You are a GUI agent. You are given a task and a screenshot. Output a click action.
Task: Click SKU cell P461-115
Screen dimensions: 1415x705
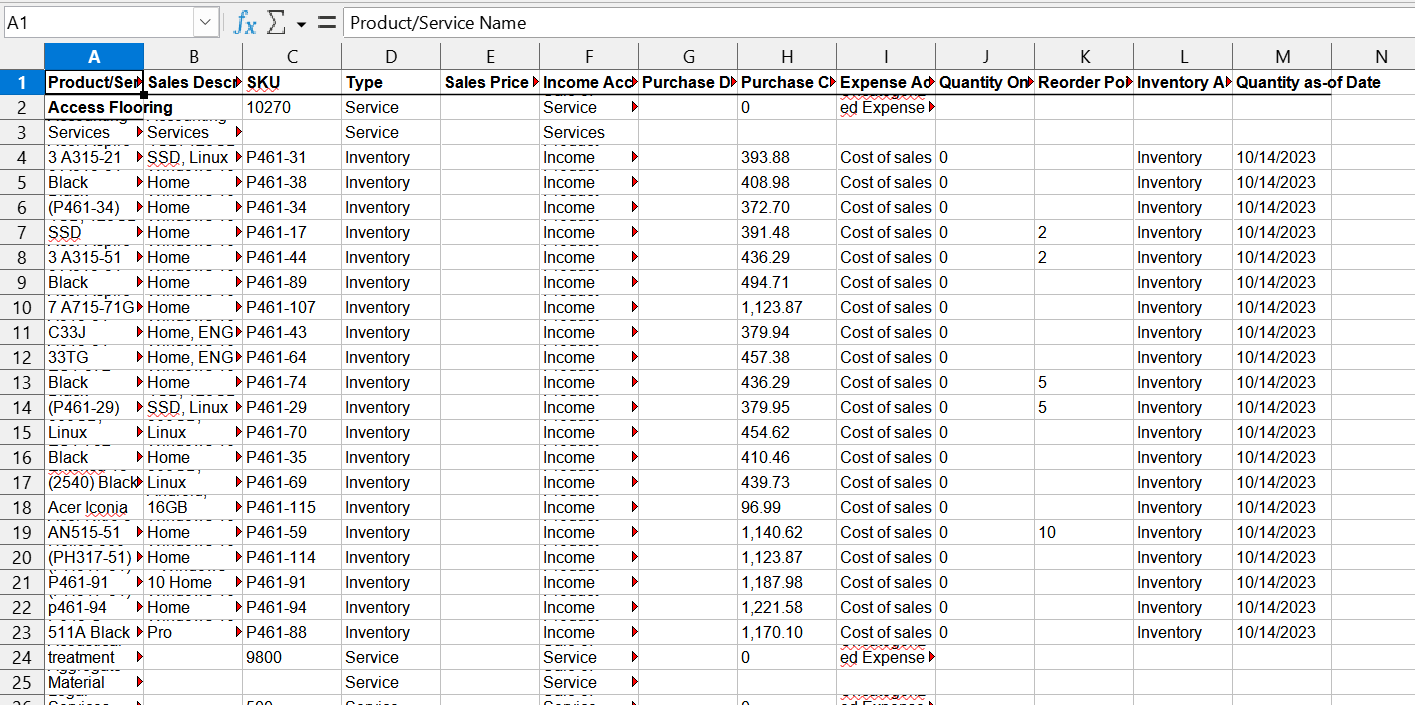292,507
